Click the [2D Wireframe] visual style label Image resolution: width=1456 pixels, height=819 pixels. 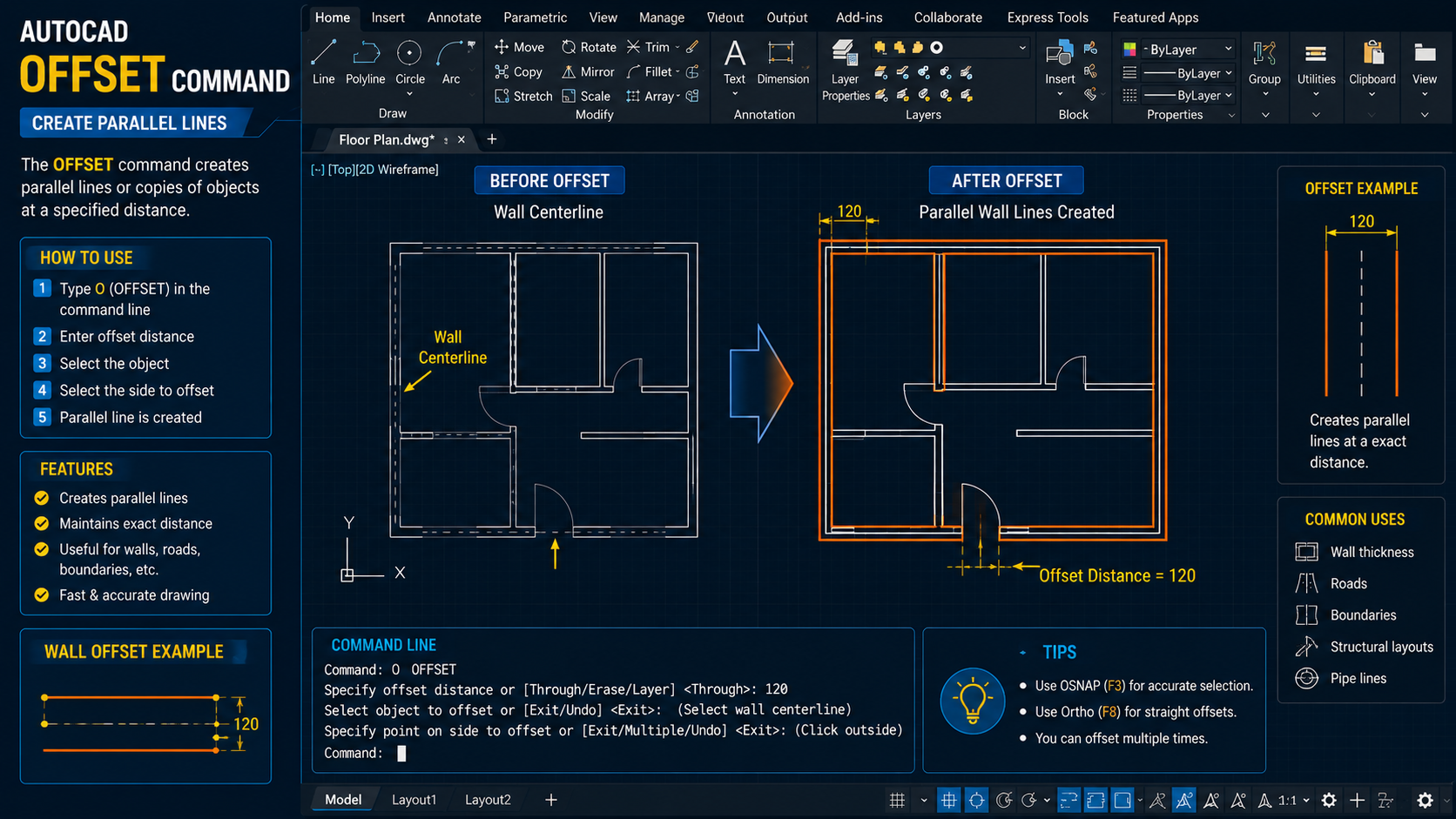click(397, 170)
